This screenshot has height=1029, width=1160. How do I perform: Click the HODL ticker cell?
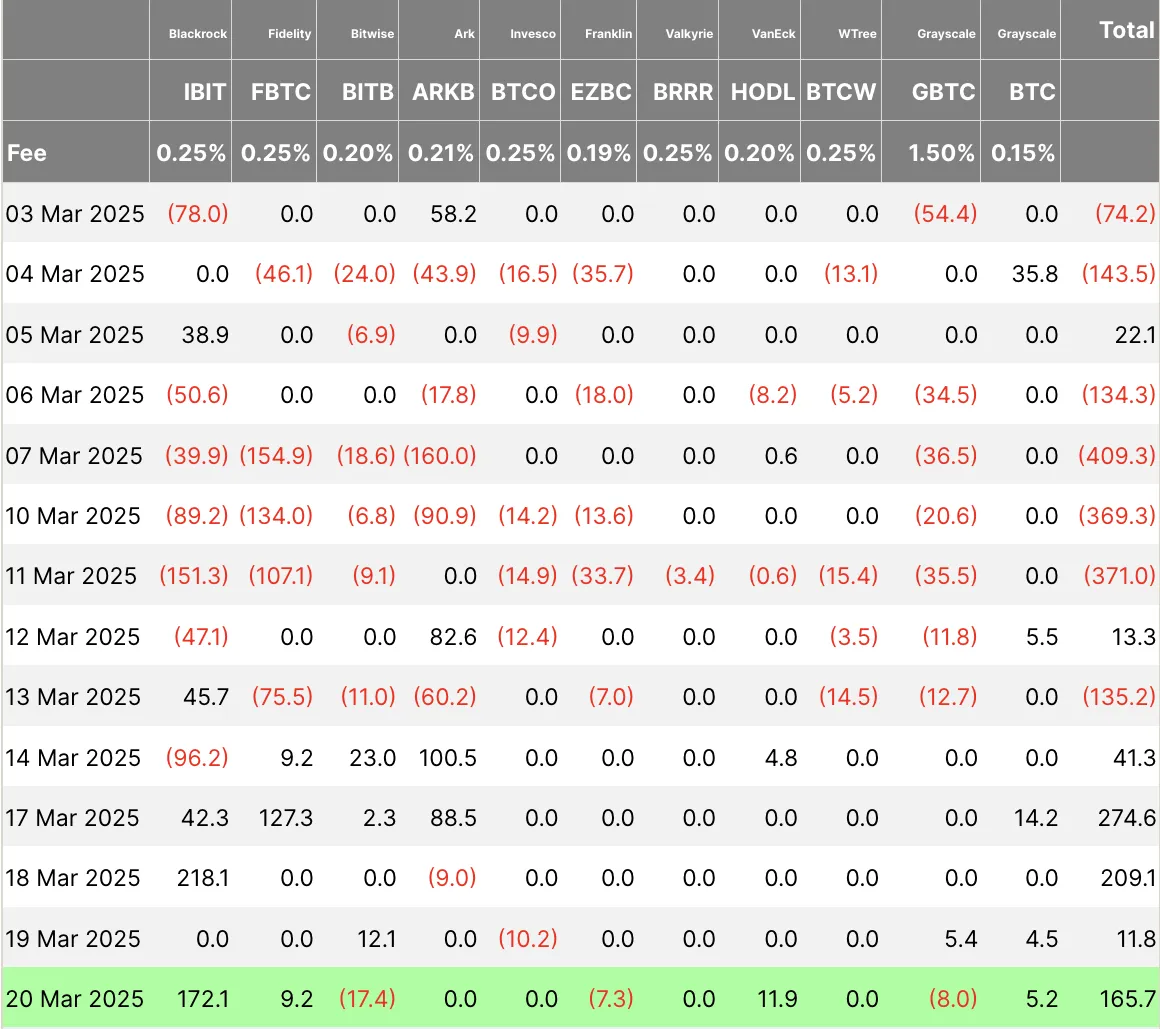(763, 92)
